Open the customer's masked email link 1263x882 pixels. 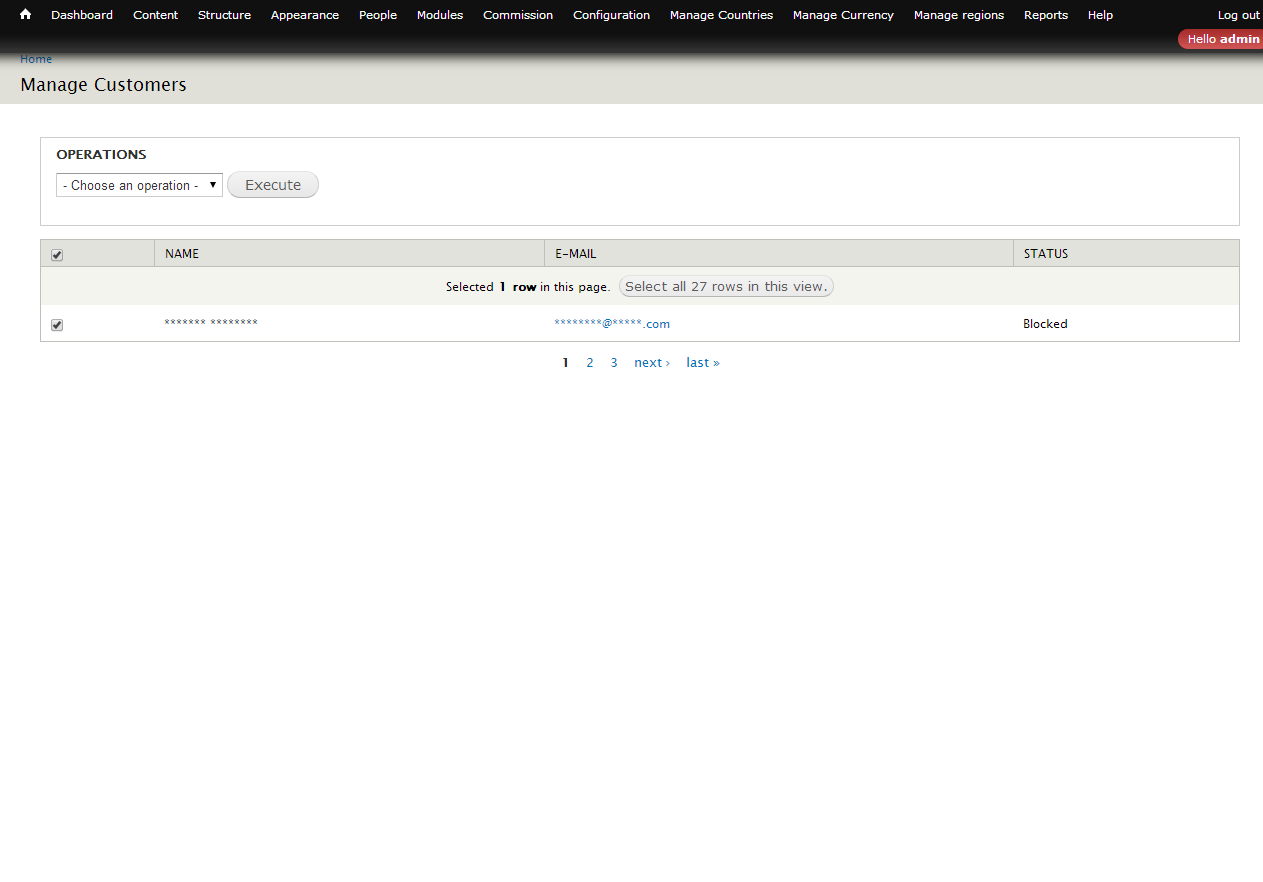(612, 323)
